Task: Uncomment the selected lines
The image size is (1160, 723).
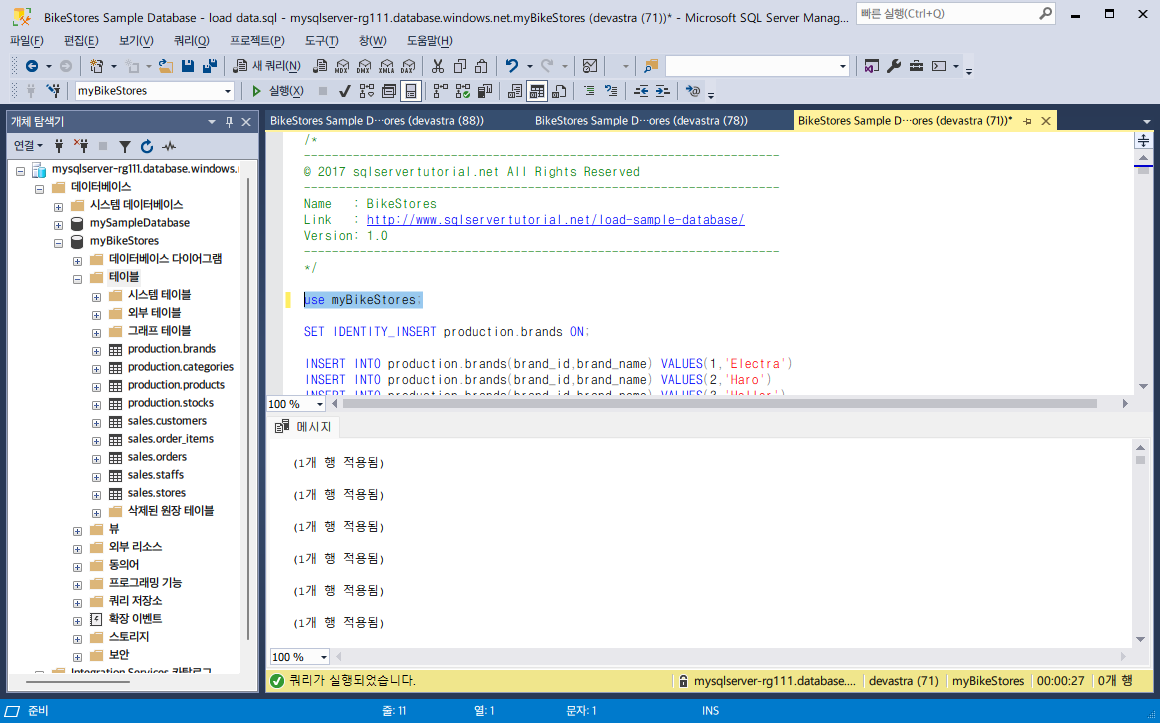Action: coord(611,91)
